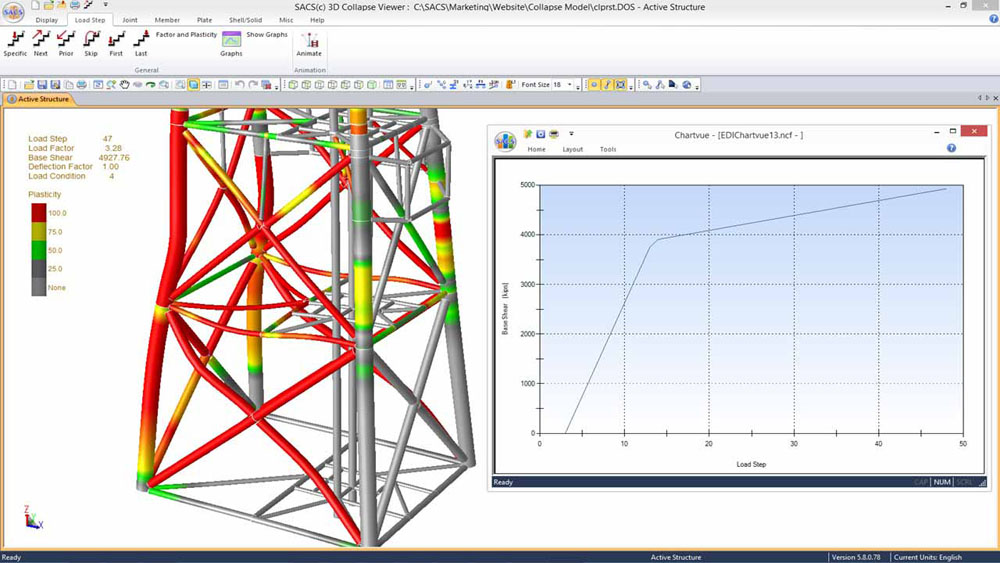This screenshot has height=563, width=1000.
Task: Click the green rotate arrow icon
Action: pyautogui.click(x=151, y=84)
